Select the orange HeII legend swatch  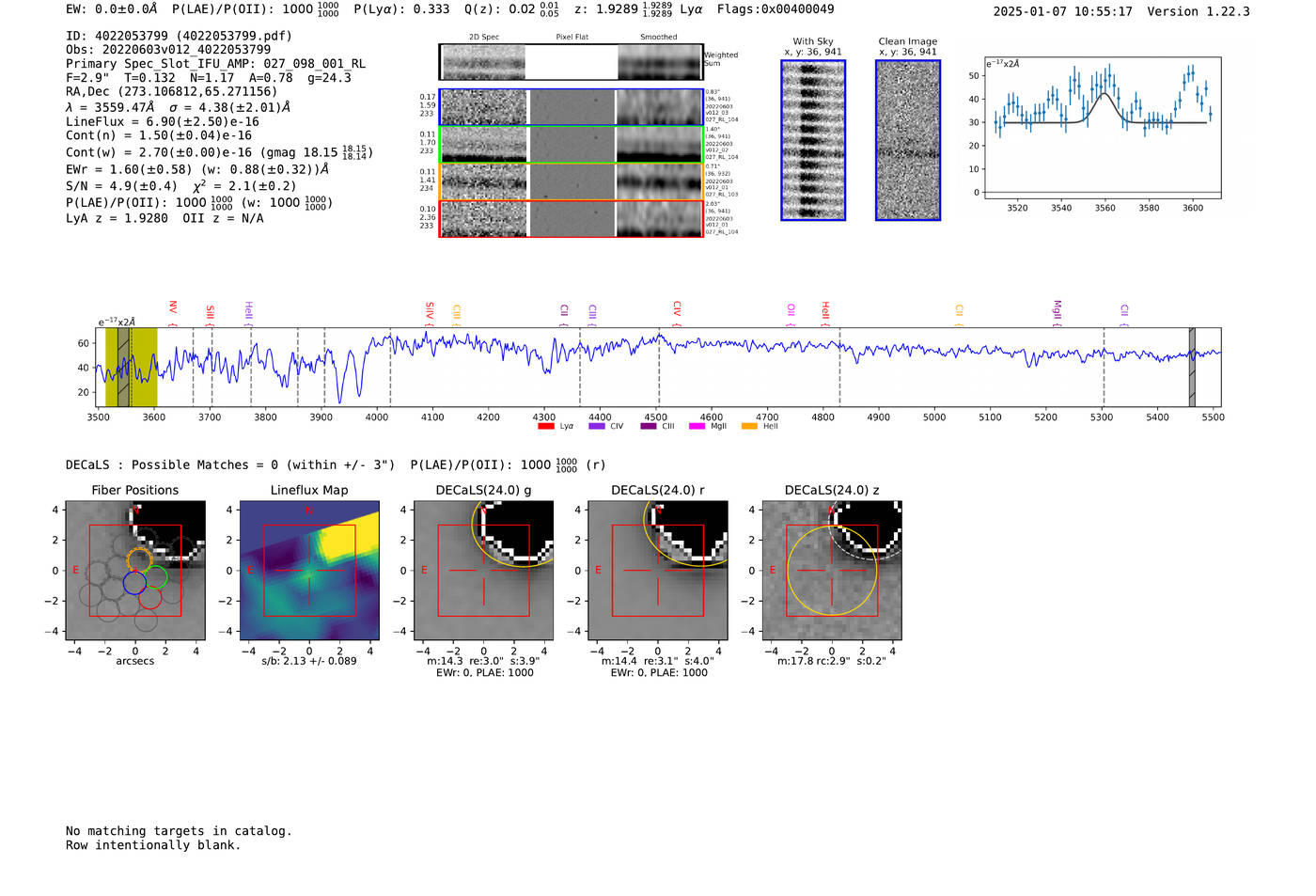[x=749, y=427]
